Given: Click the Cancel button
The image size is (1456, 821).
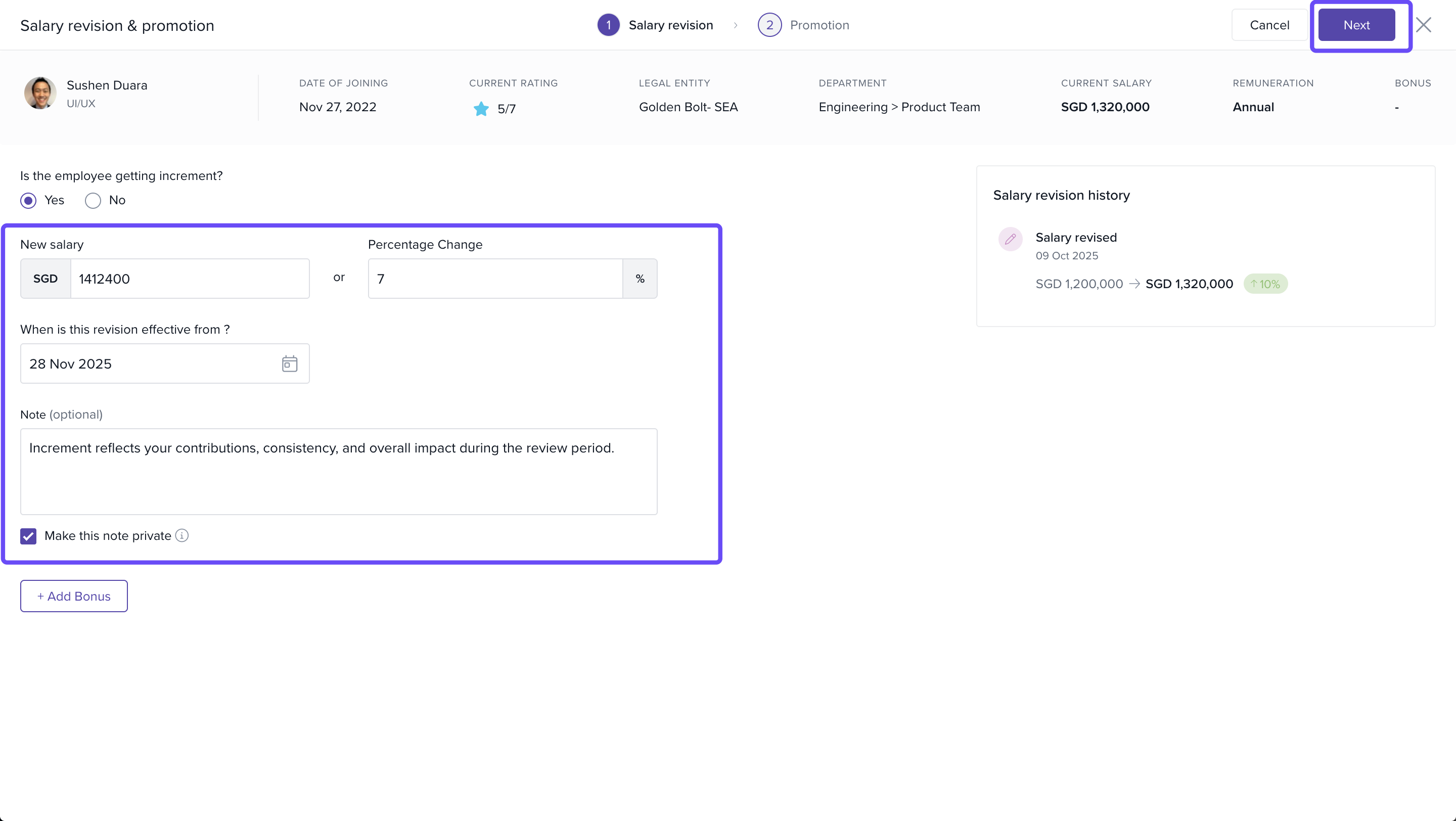Looking at the screenshot, I should [x=1269, y=25].
